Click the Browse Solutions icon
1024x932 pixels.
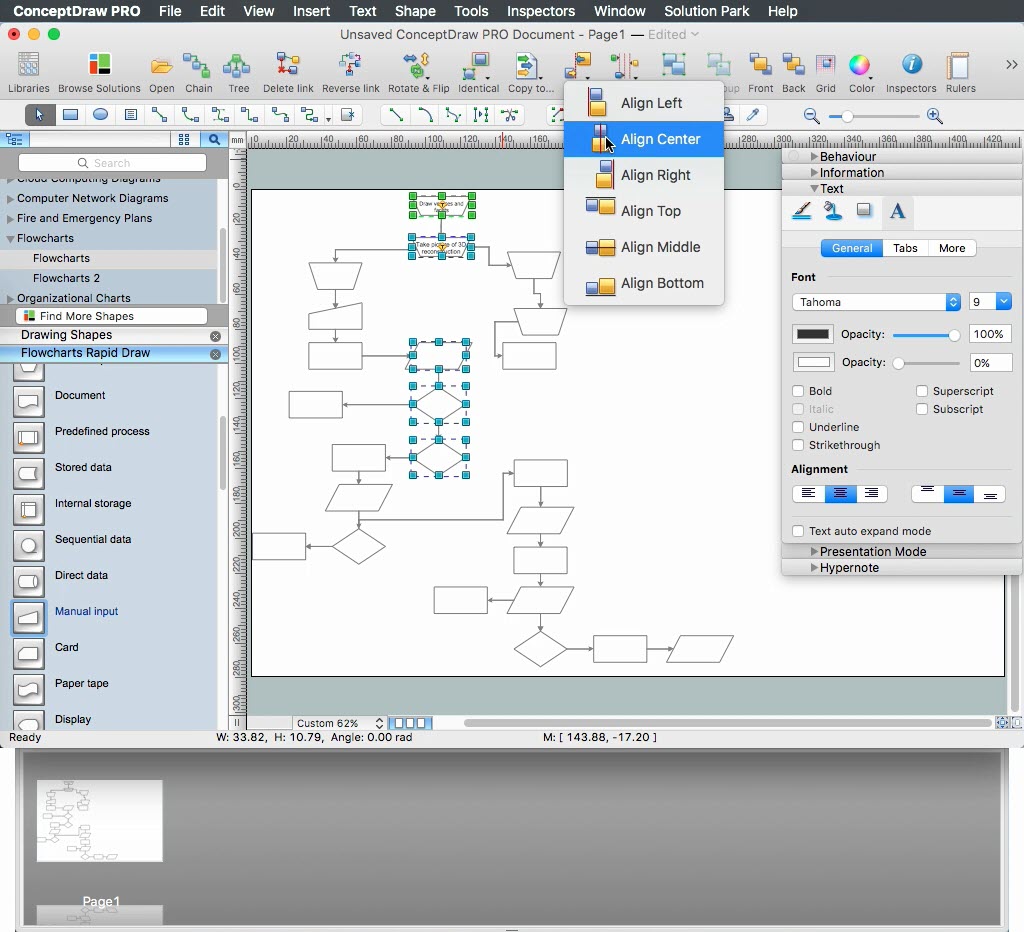[x=99, y=67]
